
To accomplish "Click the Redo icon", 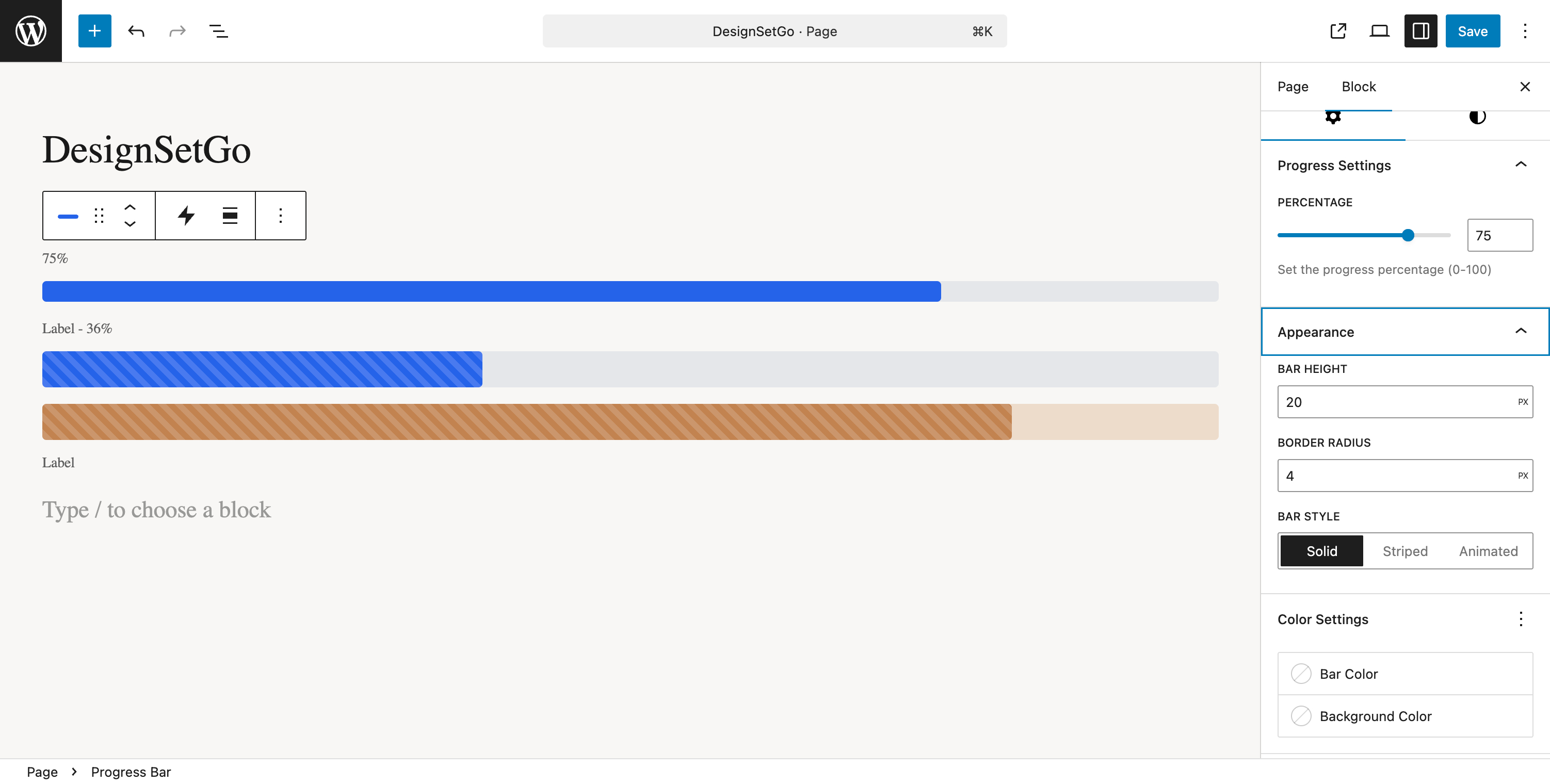I will (x=176, y=30).
